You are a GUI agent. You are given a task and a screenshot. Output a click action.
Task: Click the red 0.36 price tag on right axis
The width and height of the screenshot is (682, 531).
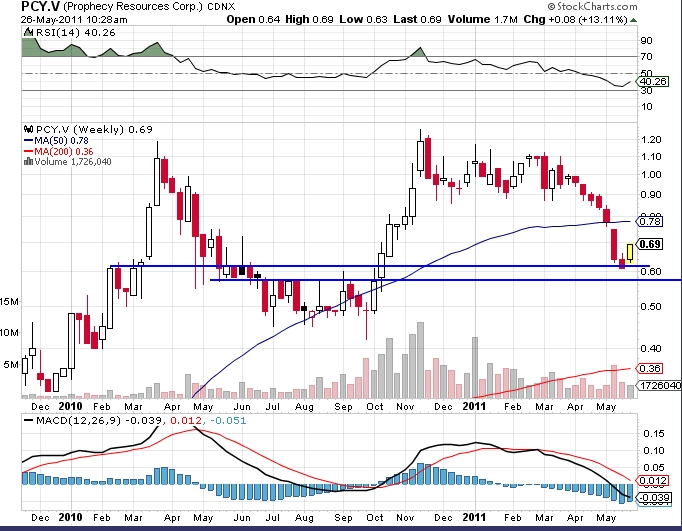650,369
